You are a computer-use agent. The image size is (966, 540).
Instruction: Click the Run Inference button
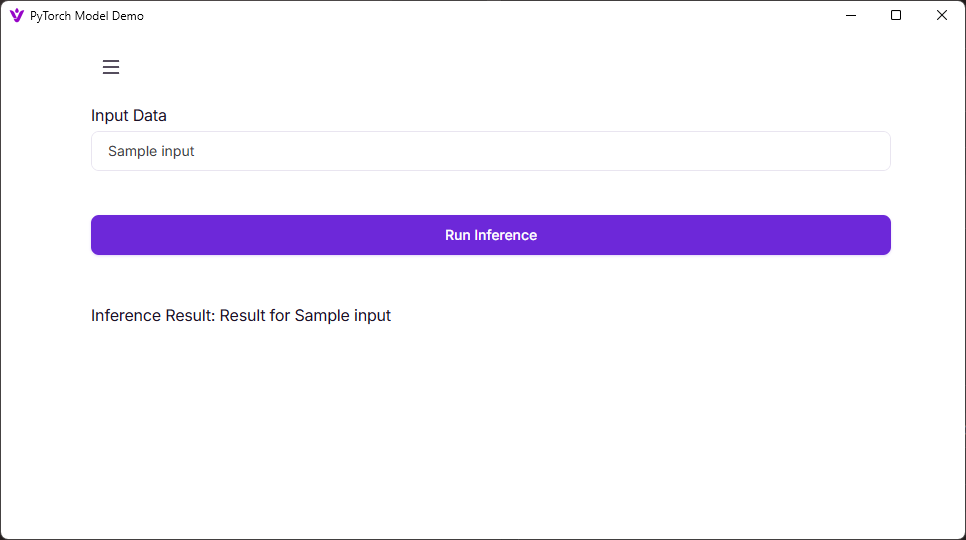[490, 235]
